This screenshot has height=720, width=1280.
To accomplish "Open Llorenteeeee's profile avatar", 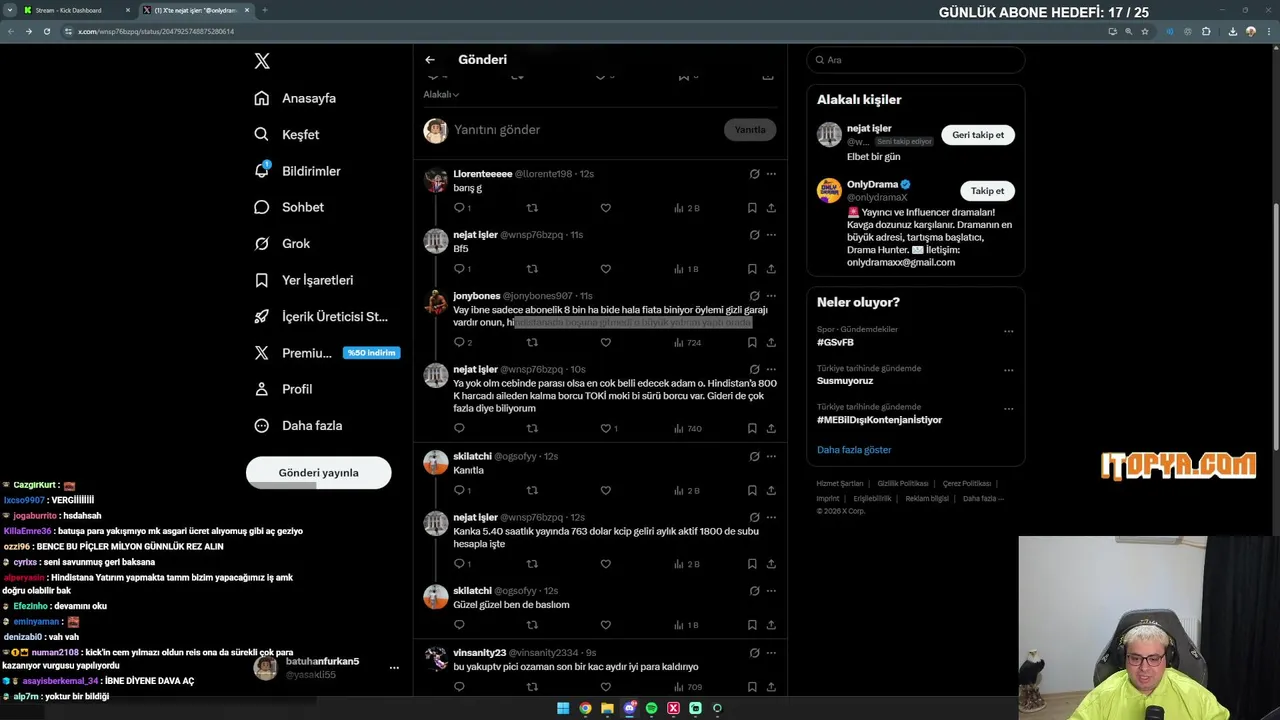I will [435, 180].
